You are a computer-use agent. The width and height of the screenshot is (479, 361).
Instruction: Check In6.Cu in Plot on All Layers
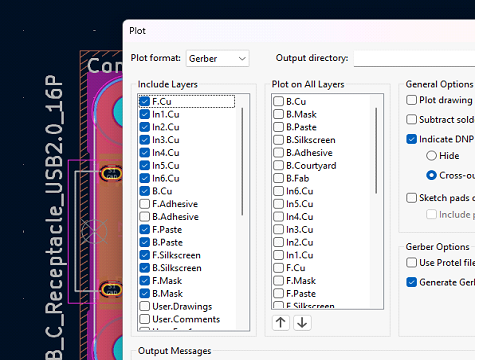click(279, 191)
